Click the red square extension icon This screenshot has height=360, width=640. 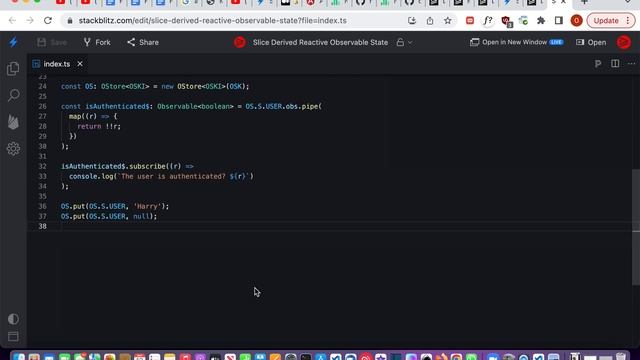470,20
